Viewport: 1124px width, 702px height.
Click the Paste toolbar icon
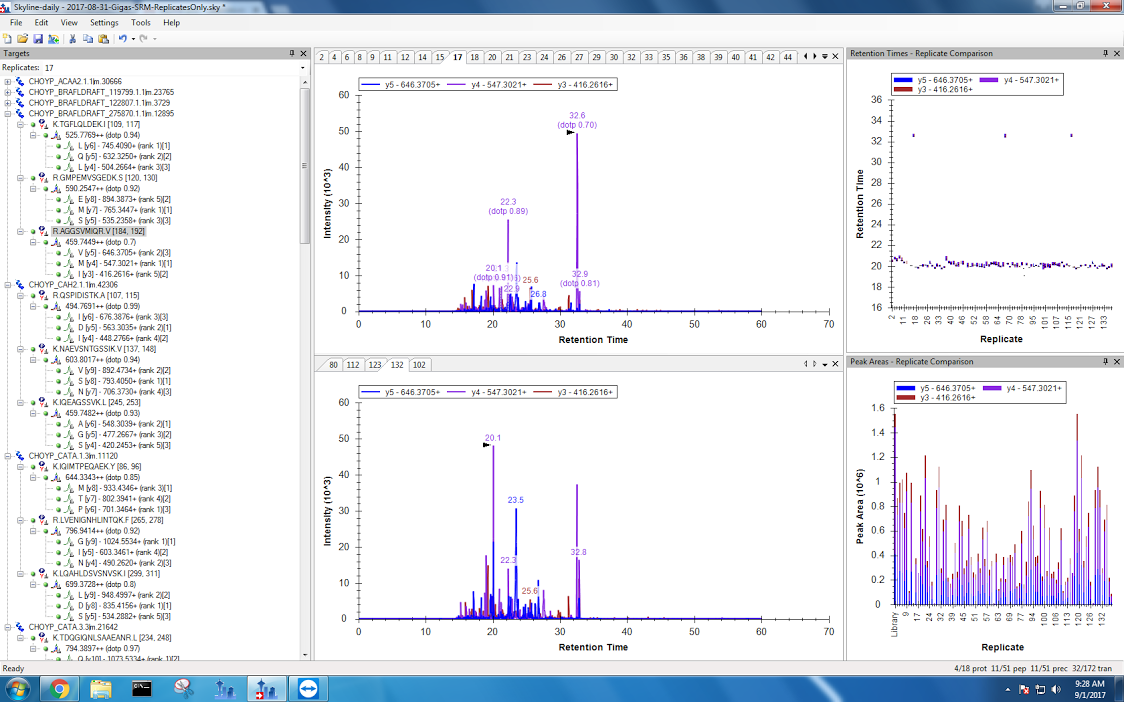(103, 38)
